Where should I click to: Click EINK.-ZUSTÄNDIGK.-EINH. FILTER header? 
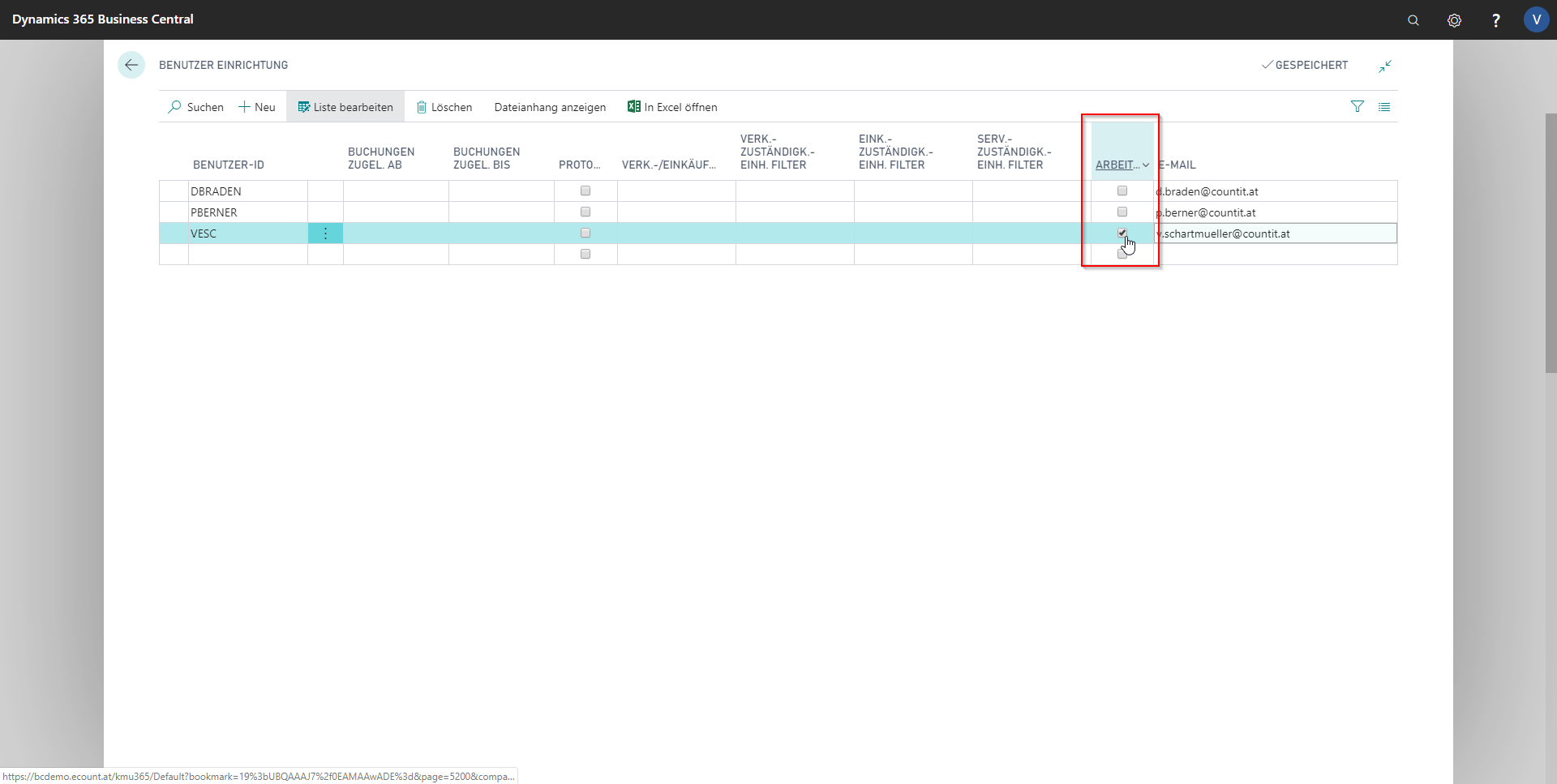pyautogui.click(x=895, y=152)
